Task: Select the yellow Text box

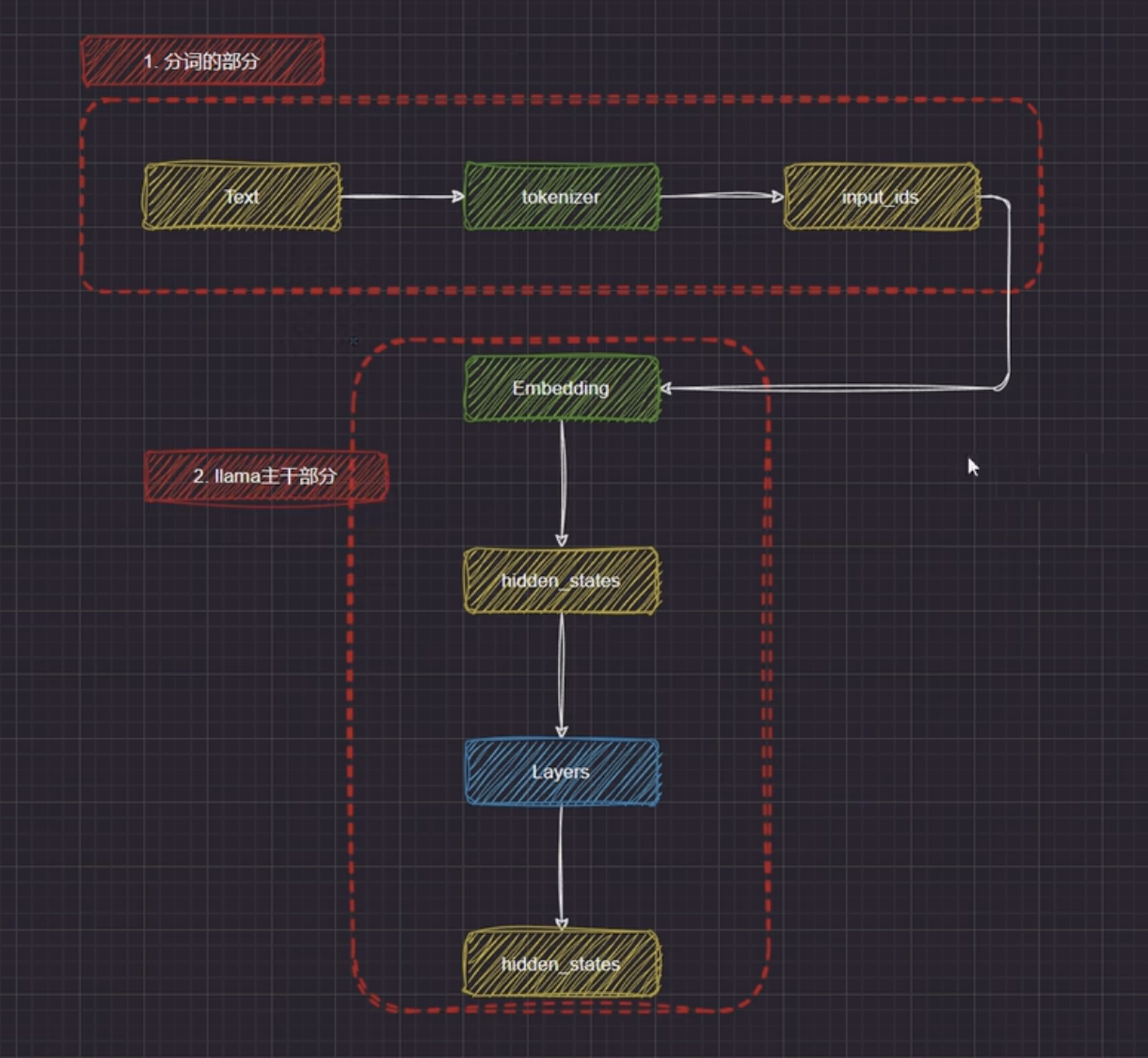Action: point(241,197)
